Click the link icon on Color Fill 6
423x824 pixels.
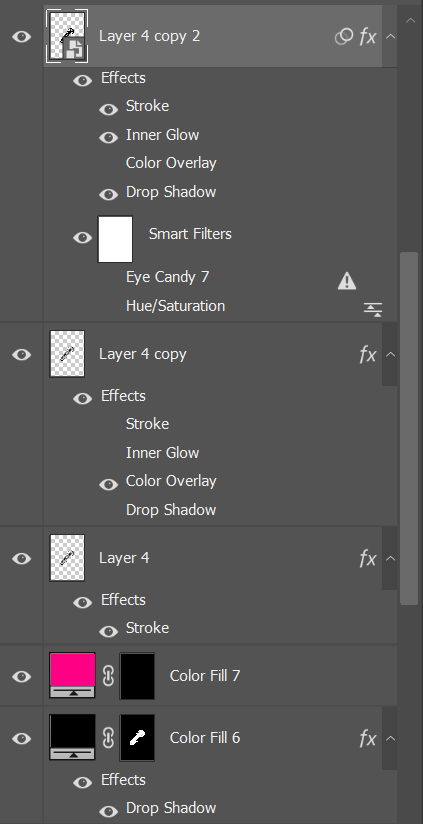coord(108,738)
